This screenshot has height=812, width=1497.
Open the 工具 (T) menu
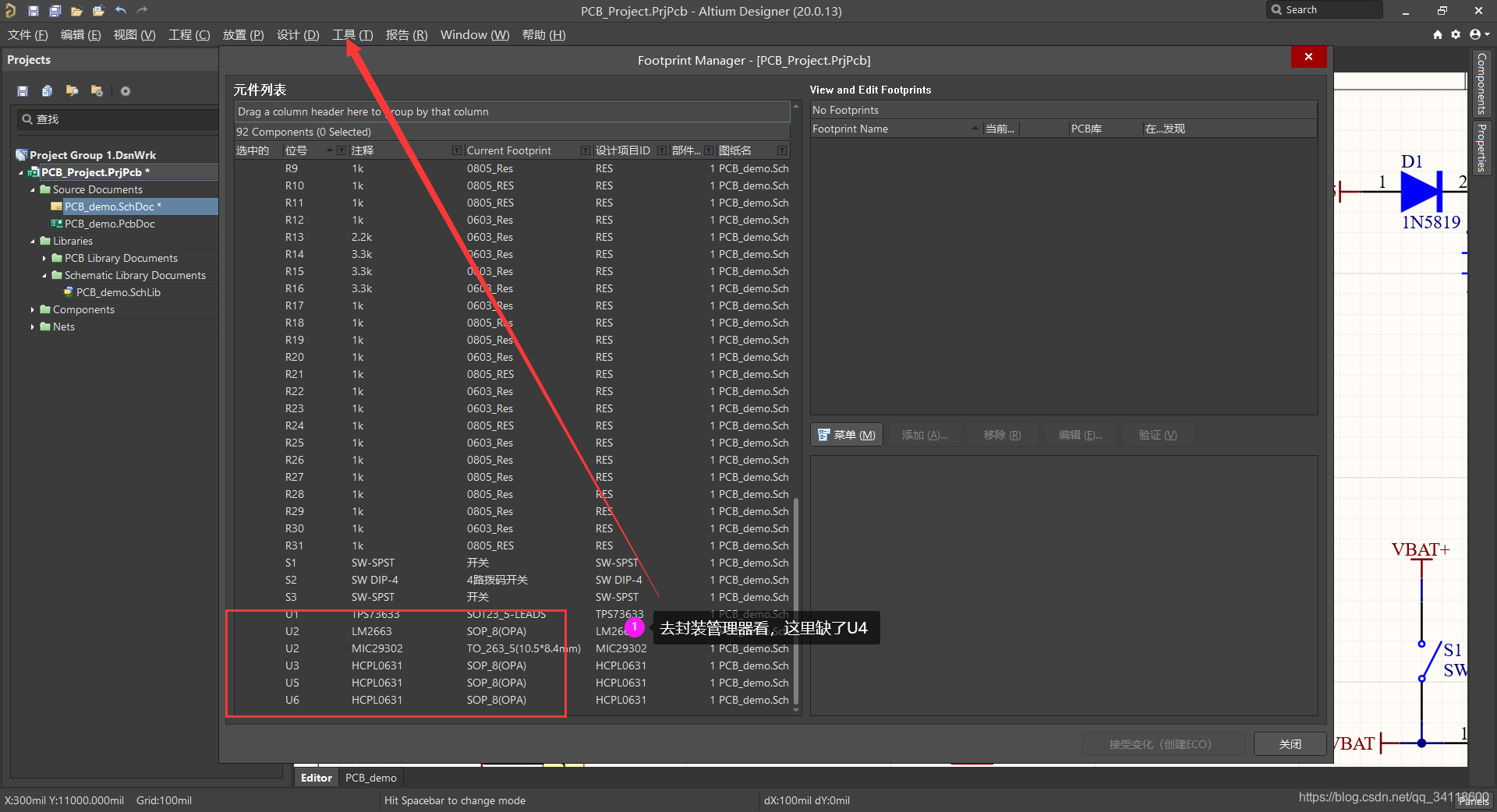(x=352, y=34)
